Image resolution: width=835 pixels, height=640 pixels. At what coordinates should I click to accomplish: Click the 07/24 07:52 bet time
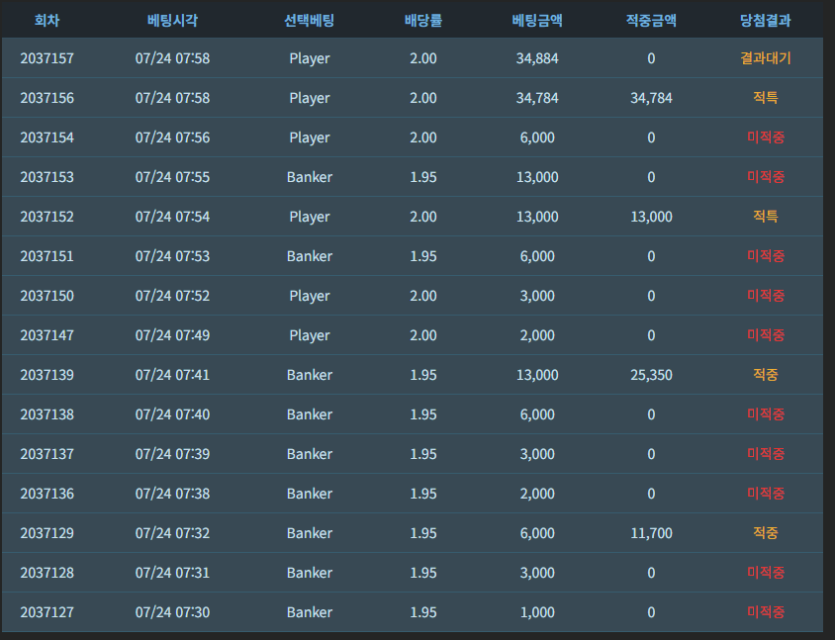[x=173, y=296]
